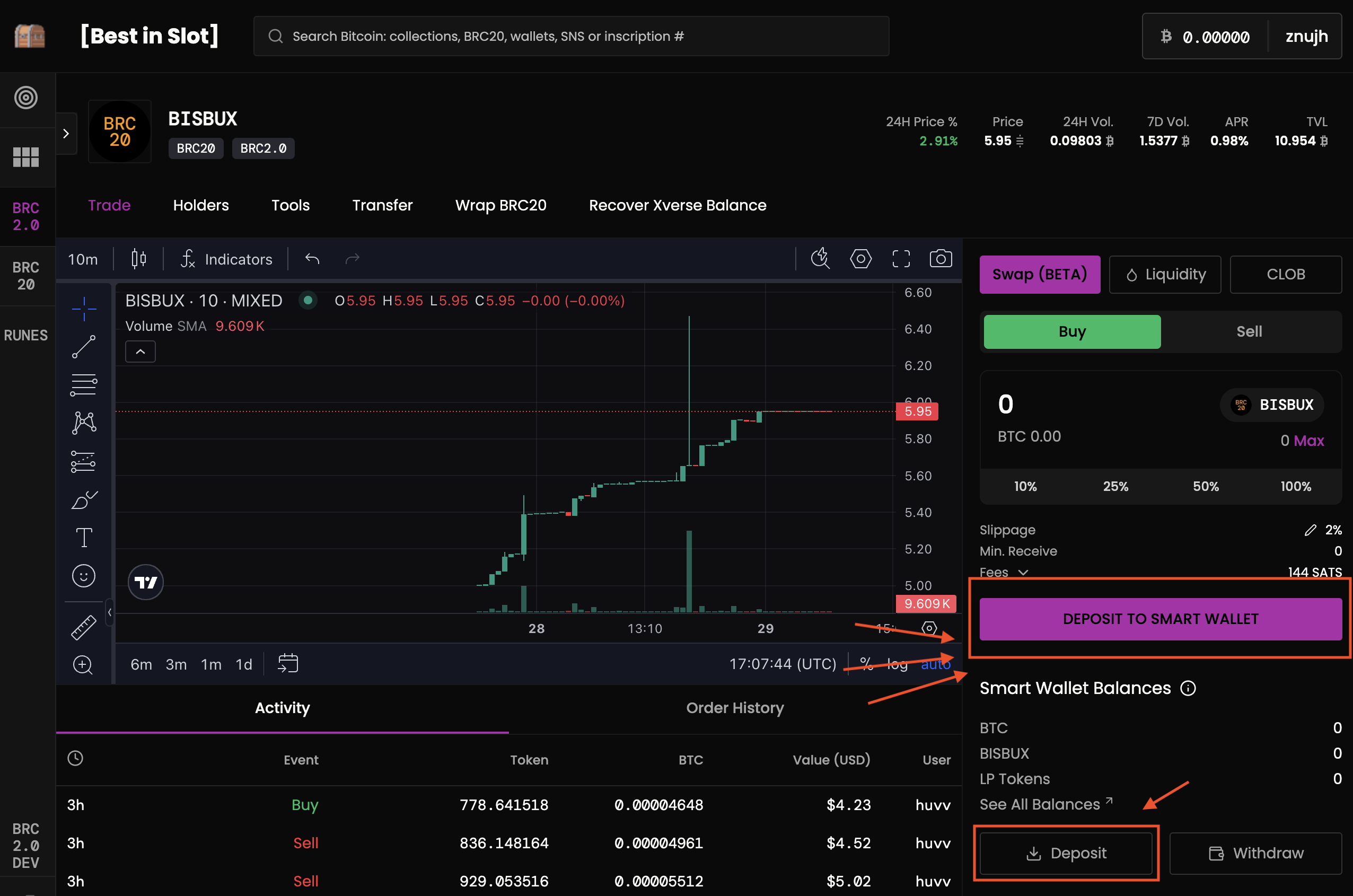Open the emoji sticker tool
Viewport: 1353px width, 896px height.
[x=83, y=575]
